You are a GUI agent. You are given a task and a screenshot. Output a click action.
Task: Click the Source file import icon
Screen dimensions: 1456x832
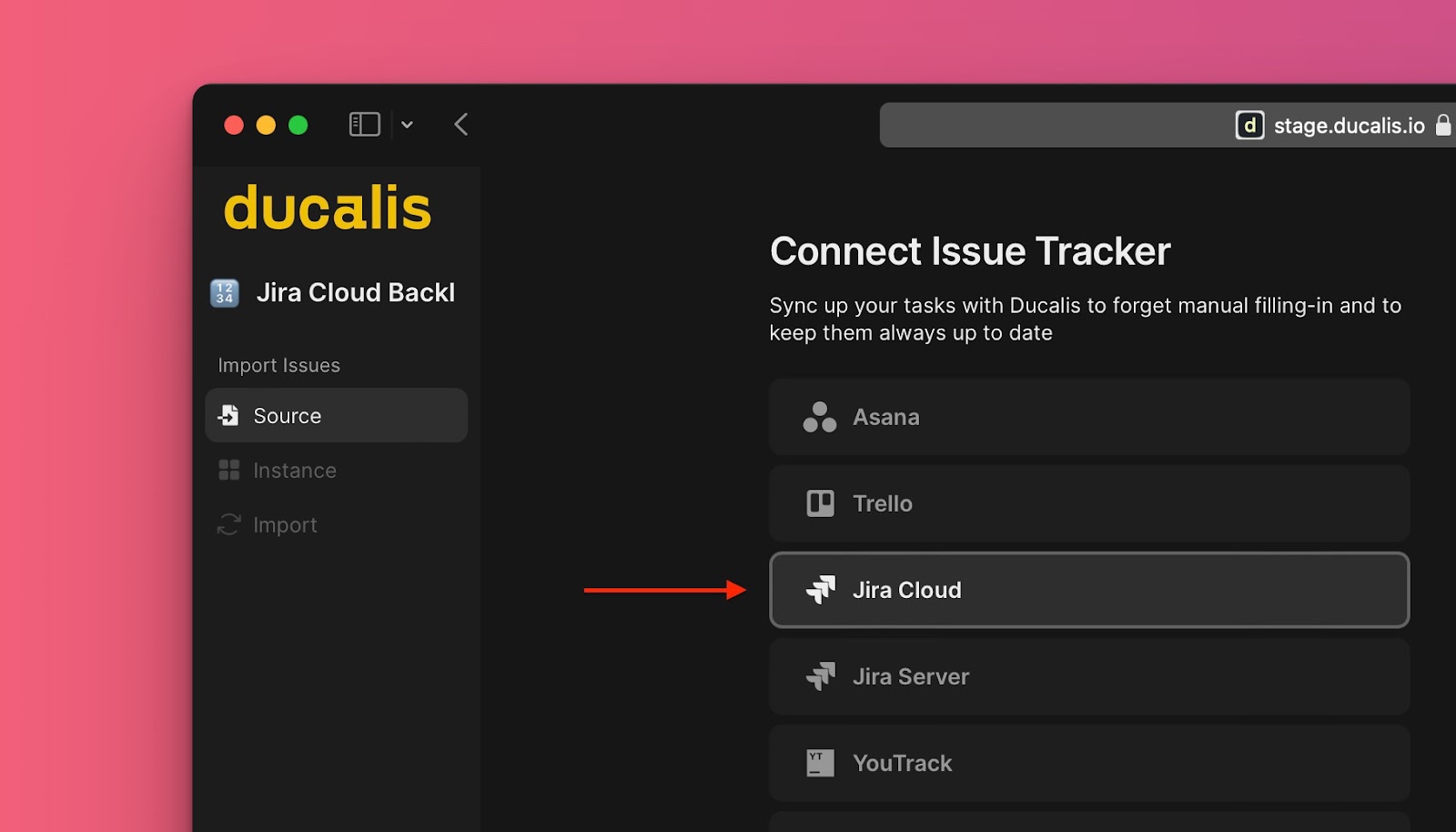[x=228, y=415]
